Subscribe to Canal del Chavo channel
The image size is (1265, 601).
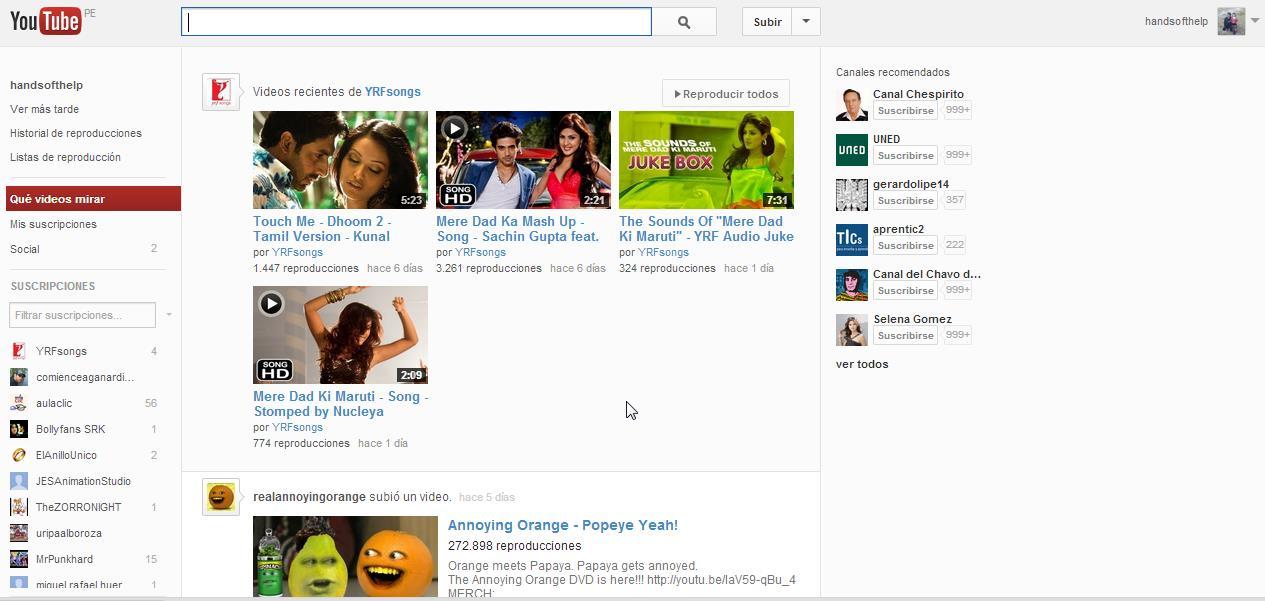pyautogui.click(x=905, y=291)
